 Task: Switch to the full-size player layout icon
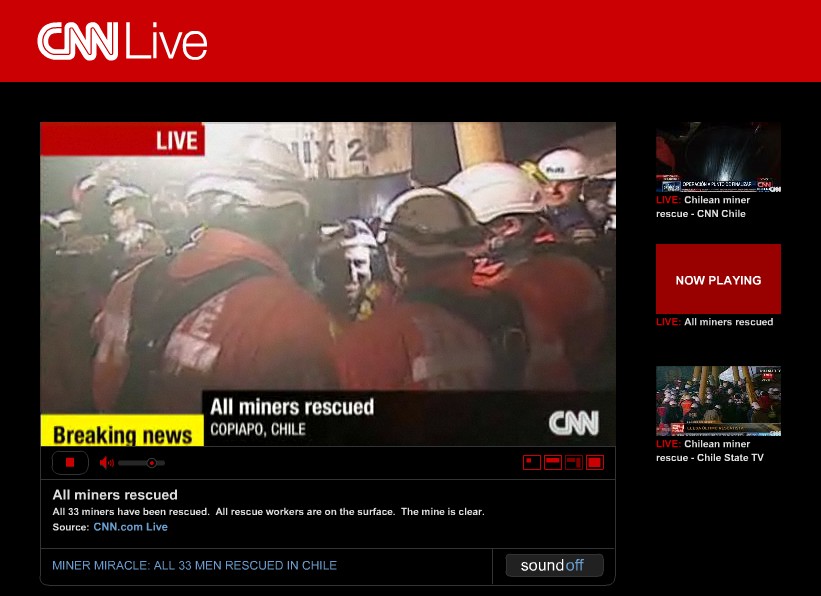595,462
